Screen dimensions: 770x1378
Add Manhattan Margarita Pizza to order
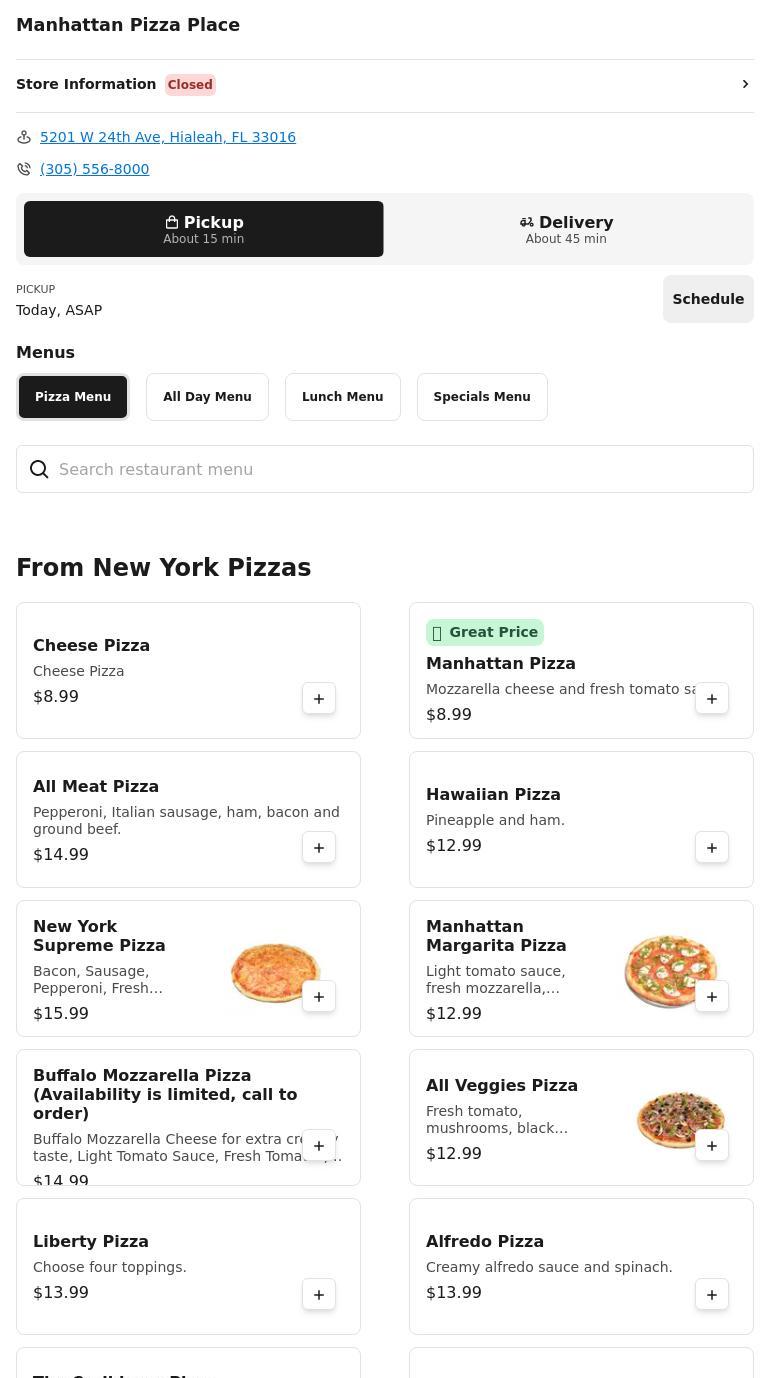(x=712, y=997)
